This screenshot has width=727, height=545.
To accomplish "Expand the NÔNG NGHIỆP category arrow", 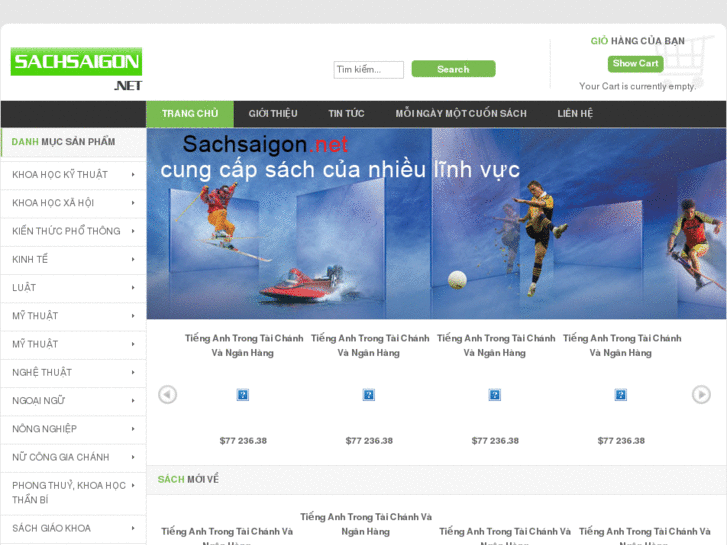I will pyautogui.click(x=133, y=429).
